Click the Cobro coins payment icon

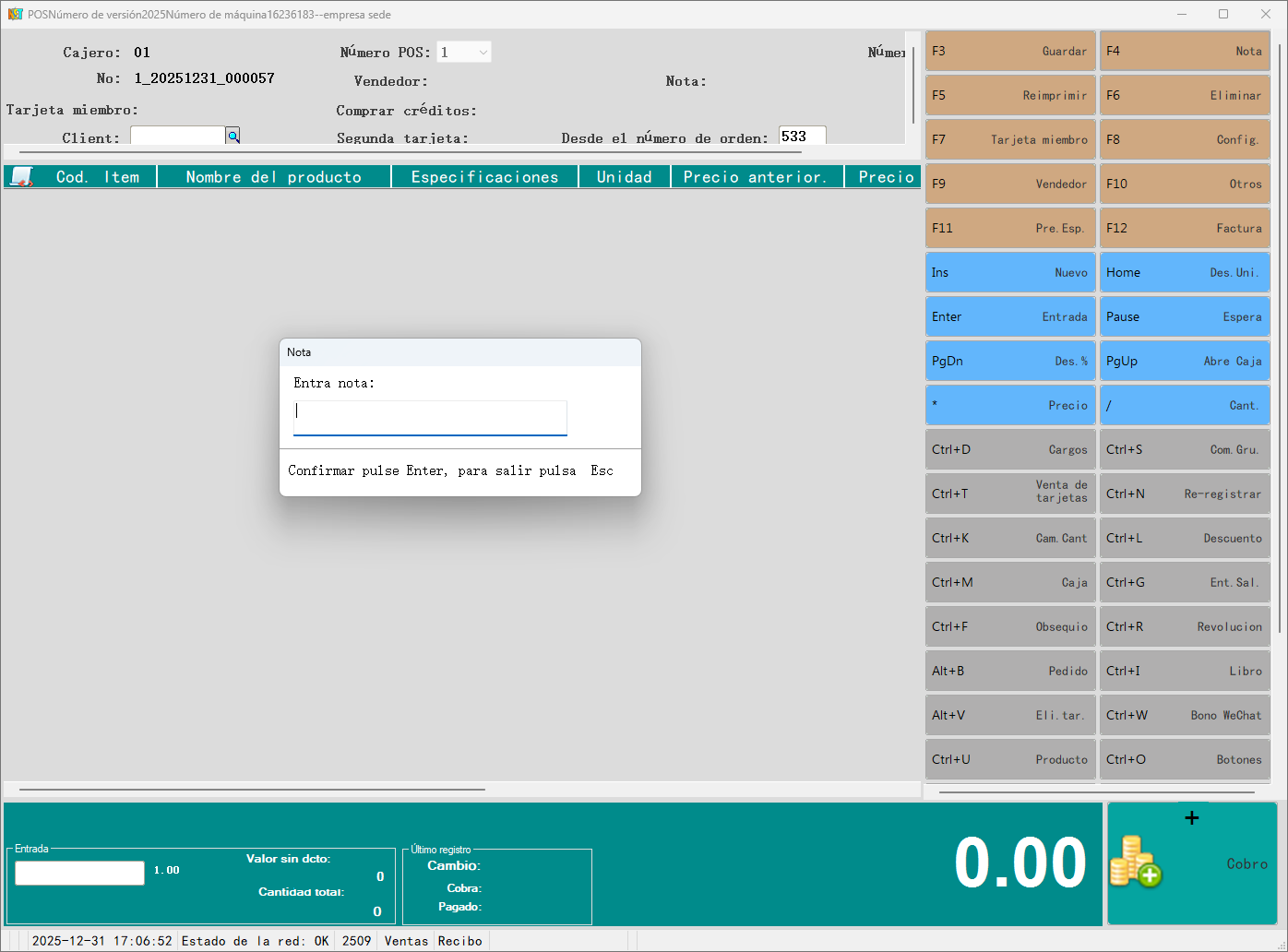click(x=1136, y=862)
